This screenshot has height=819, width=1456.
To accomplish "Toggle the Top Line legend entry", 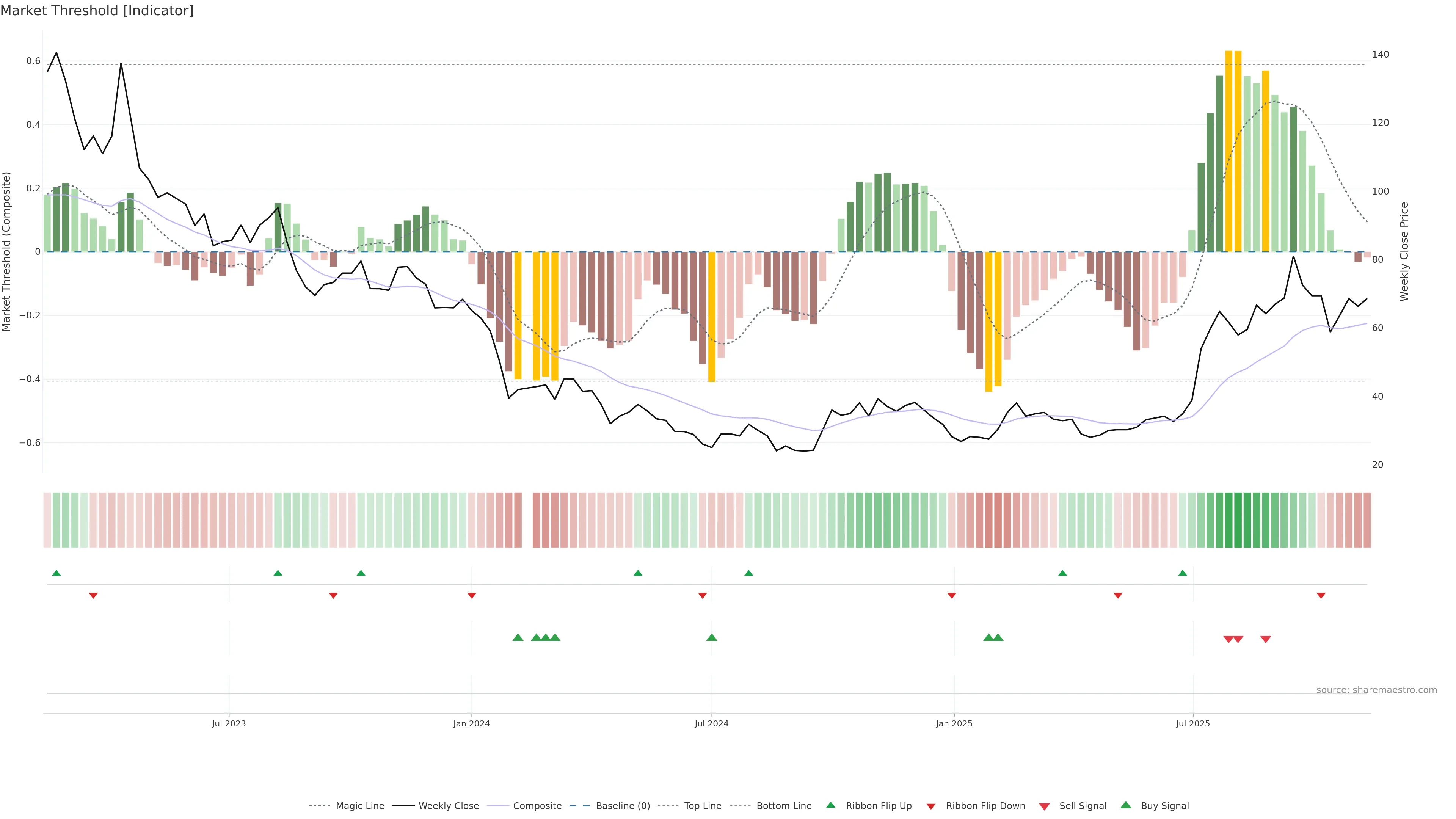I will 703,806.
